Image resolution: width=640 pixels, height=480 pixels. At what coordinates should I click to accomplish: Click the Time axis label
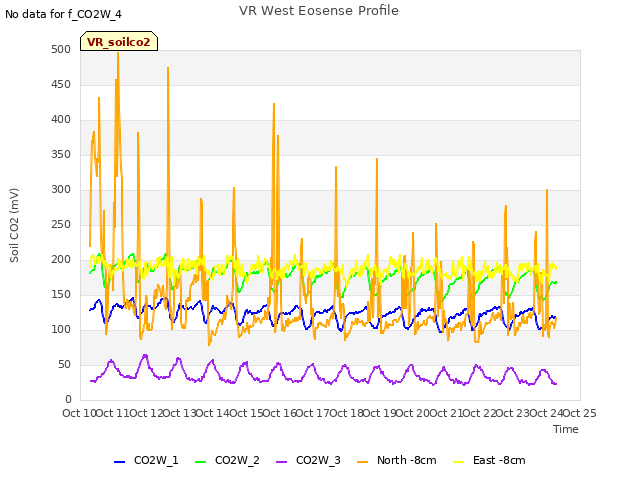coord(566,429)
